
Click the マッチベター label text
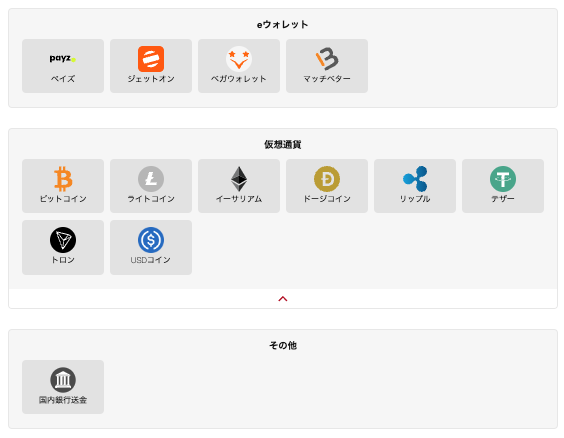tap(327, 79)
